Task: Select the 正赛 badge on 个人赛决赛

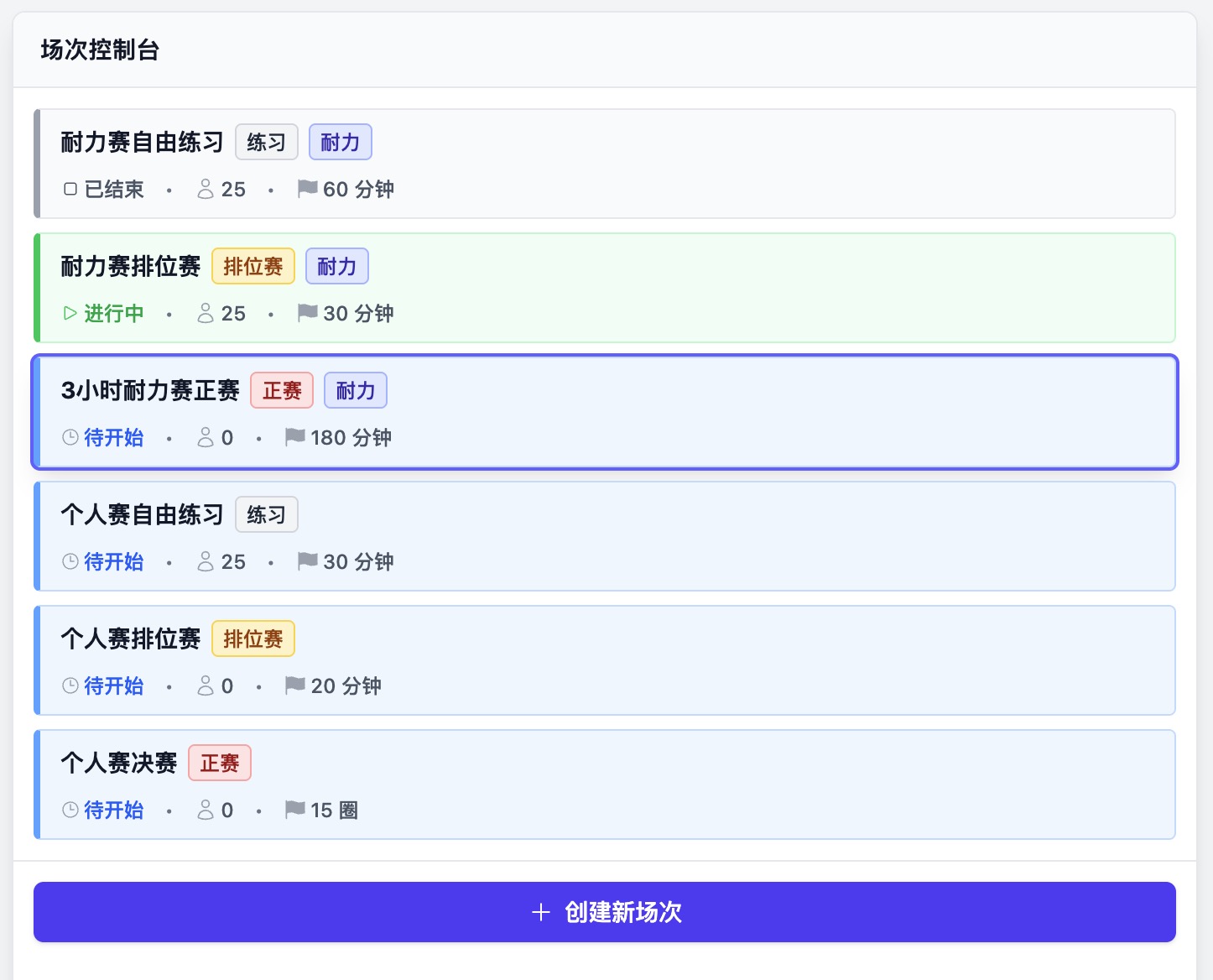Action: point(220,763)
